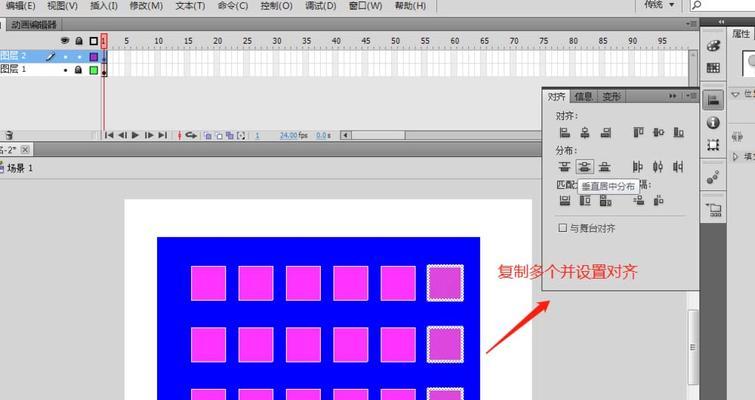This screenshot has height=400, width=755.
Task: Enable the onion skin icon
Action: (204, 135)
